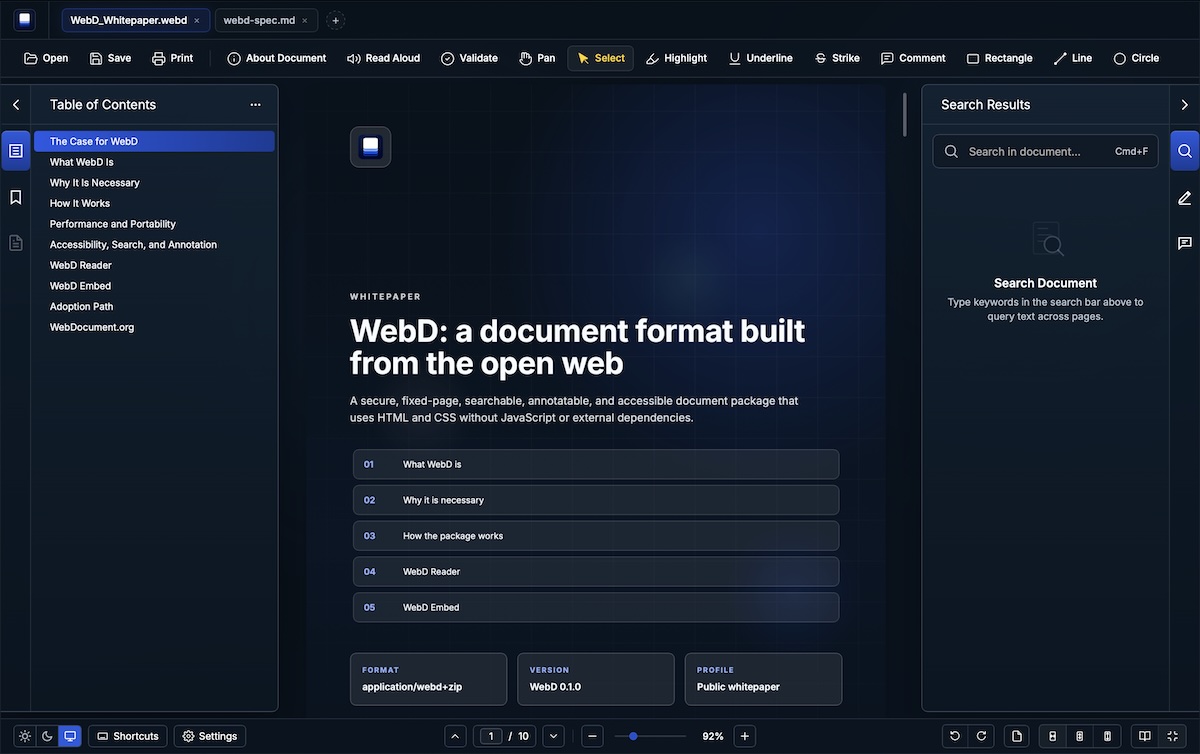Add a Comment annotation
This screenshot has height=754, width=1200.
(913, 58)
